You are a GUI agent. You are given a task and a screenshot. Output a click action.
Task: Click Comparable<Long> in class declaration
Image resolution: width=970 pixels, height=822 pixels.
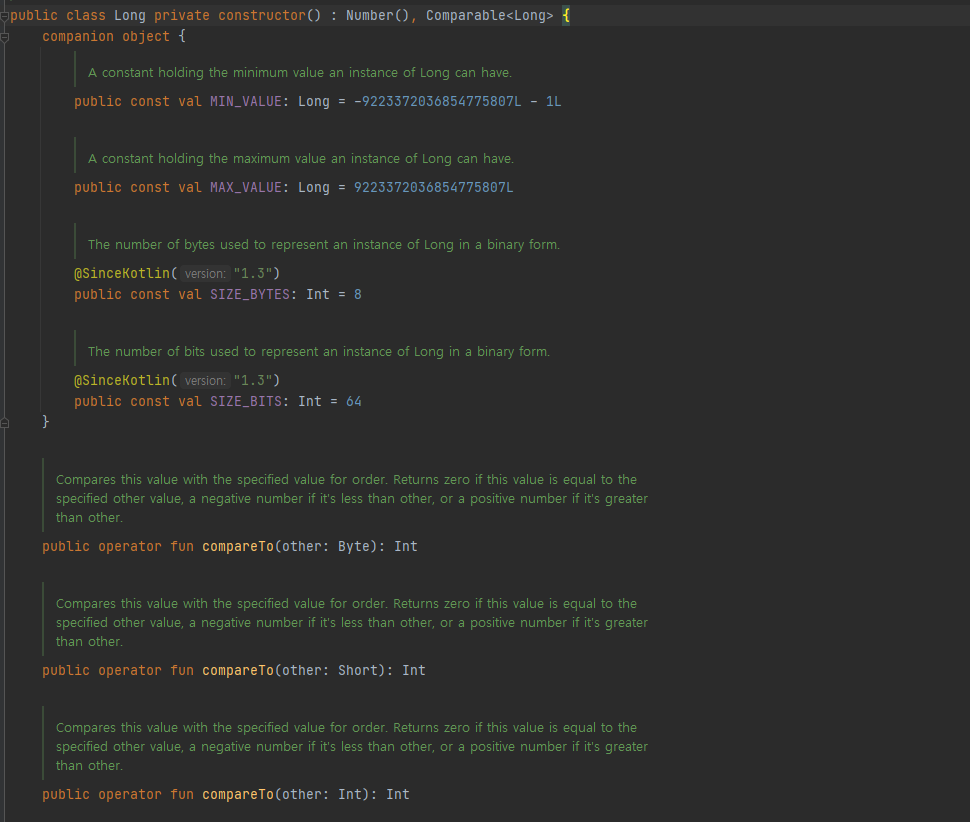click(489, 15)
